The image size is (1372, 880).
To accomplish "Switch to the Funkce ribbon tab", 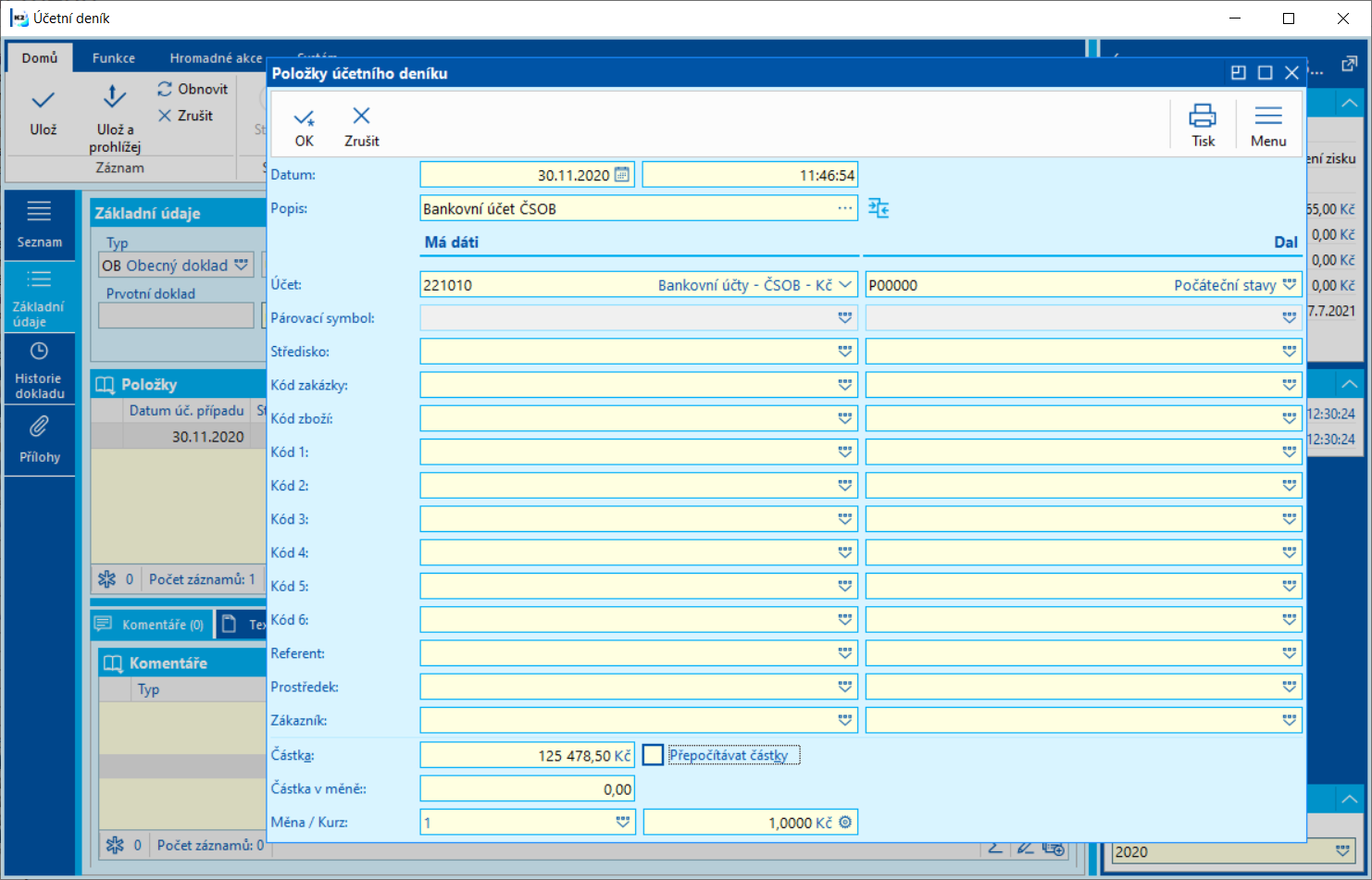I will pos(114,58).
